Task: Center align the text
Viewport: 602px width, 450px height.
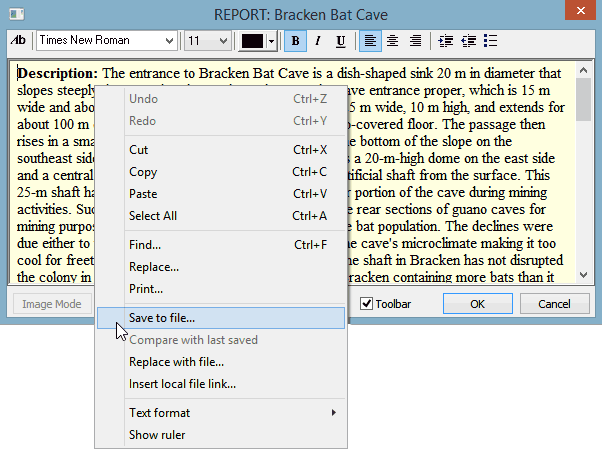Action: [x=393, y=41]
